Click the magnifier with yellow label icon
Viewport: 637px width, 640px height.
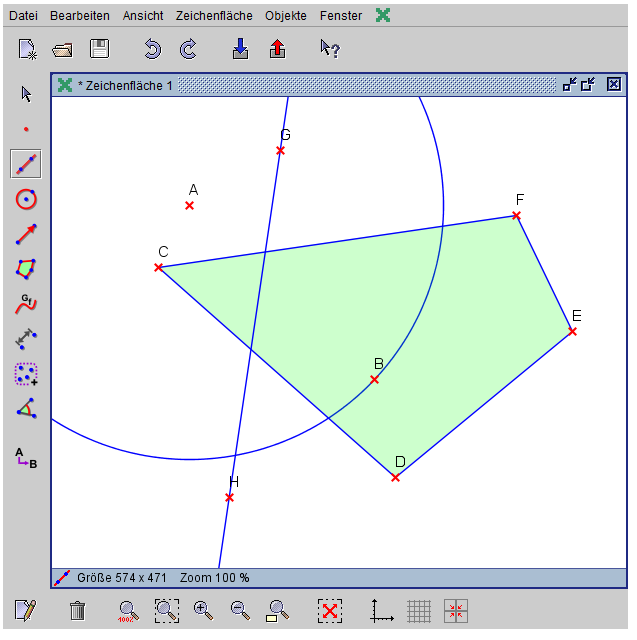click(277, 611)
